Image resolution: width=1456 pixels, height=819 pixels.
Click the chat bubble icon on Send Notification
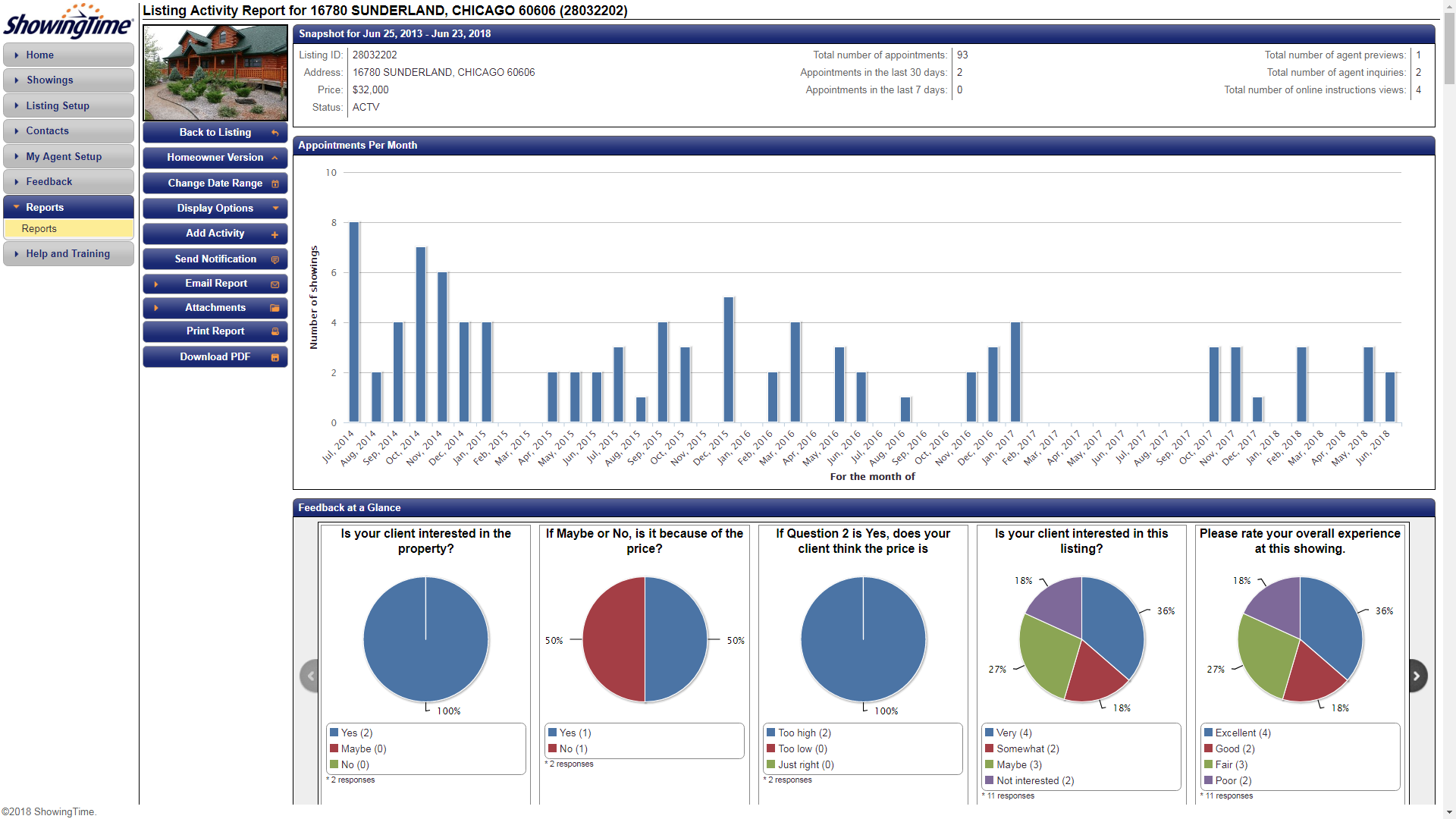[x=275, y=259]
